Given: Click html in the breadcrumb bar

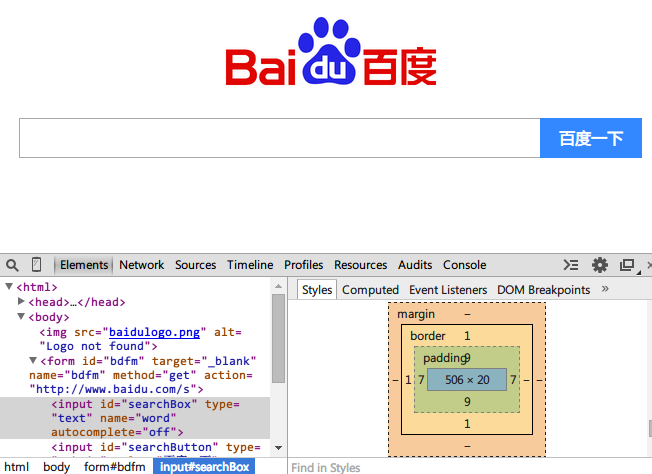Looking at the screenshot, I should tap(17, 467).
